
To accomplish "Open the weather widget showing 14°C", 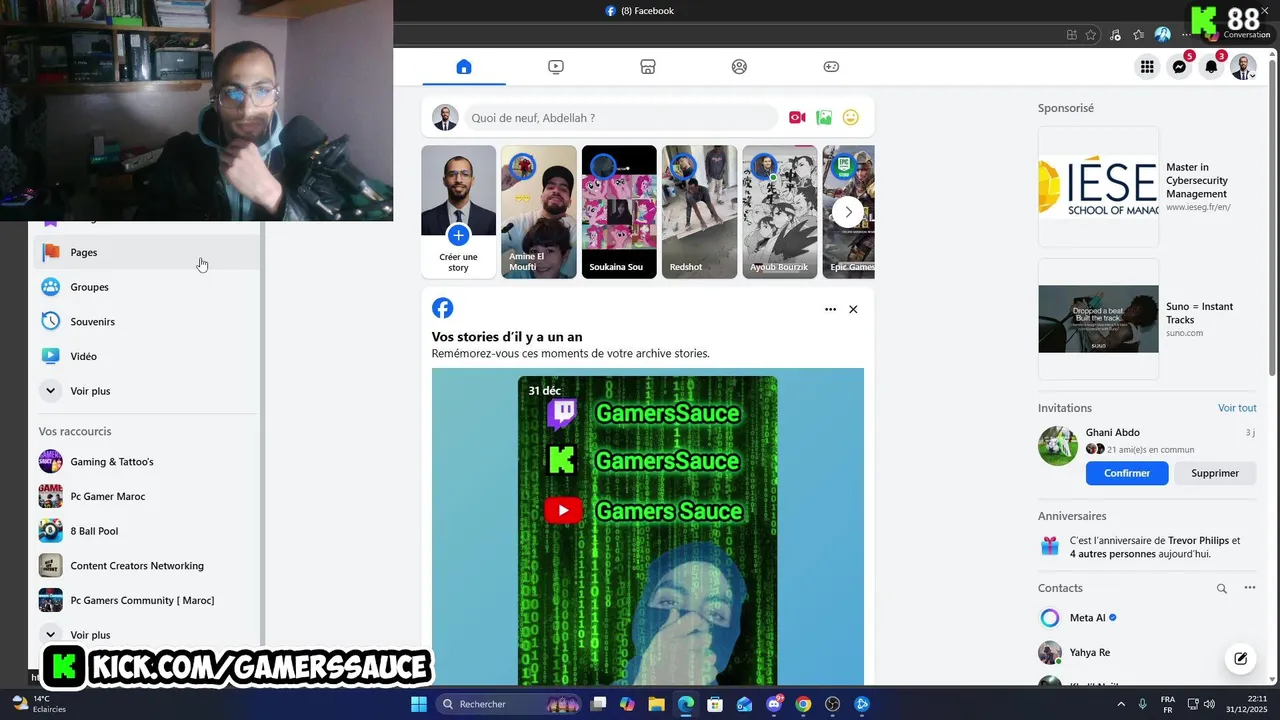I will 38,704.
